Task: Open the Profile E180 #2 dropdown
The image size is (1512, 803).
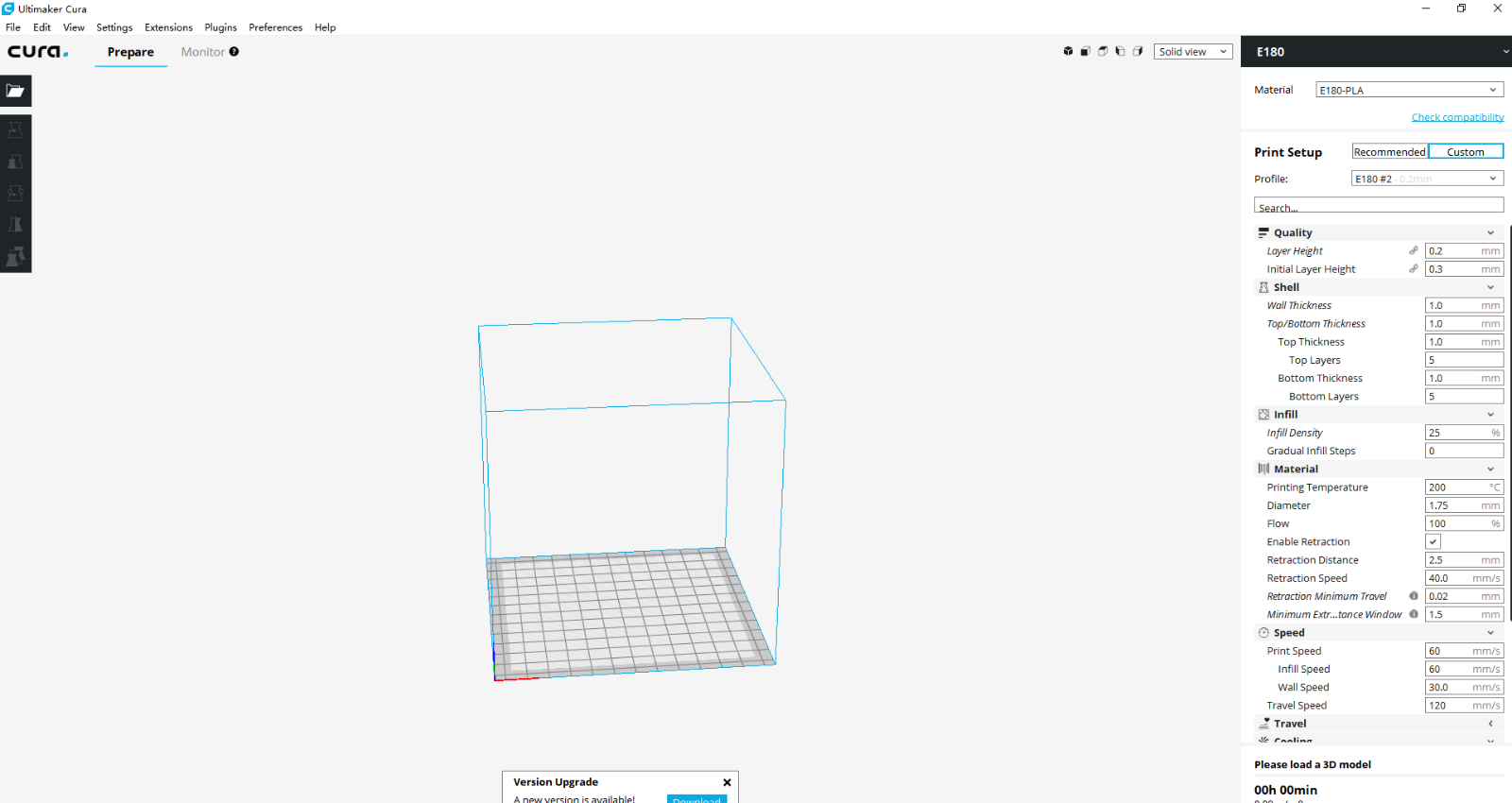Action: pyautogui.click(x=1427, y=179)
